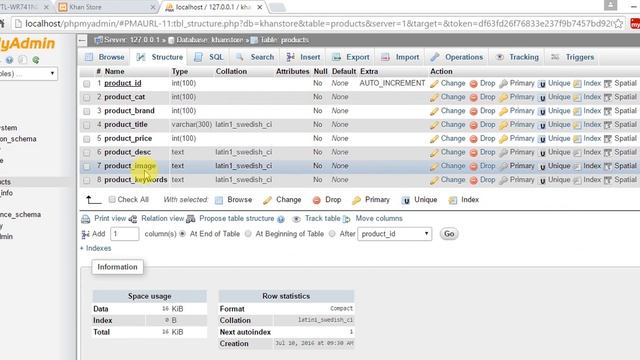
Task: Open the Search tab
Action: pyautogui.click(x=255, y=57)
